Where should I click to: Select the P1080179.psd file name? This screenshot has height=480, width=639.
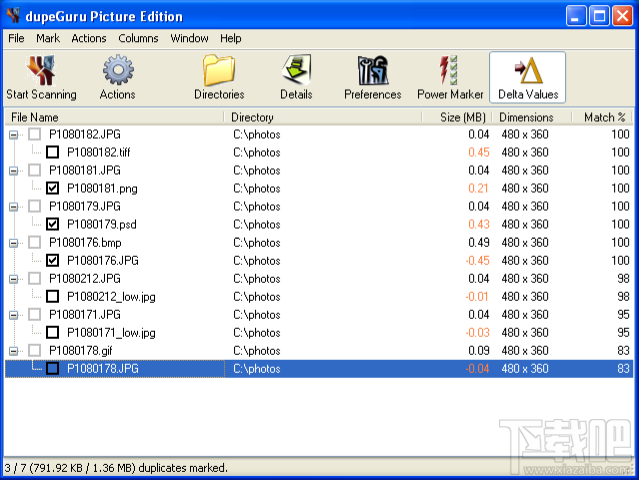coord(101,225)
